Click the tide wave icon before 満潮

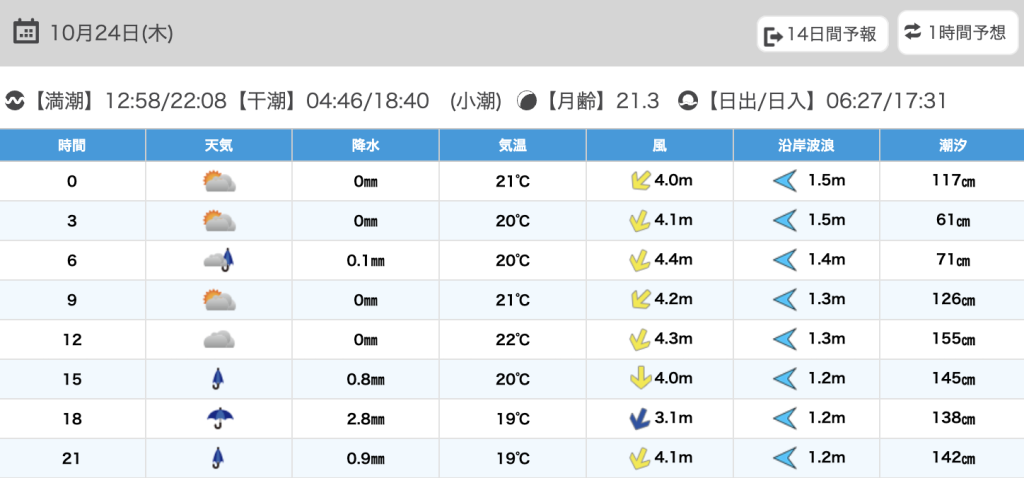[14, 101]
